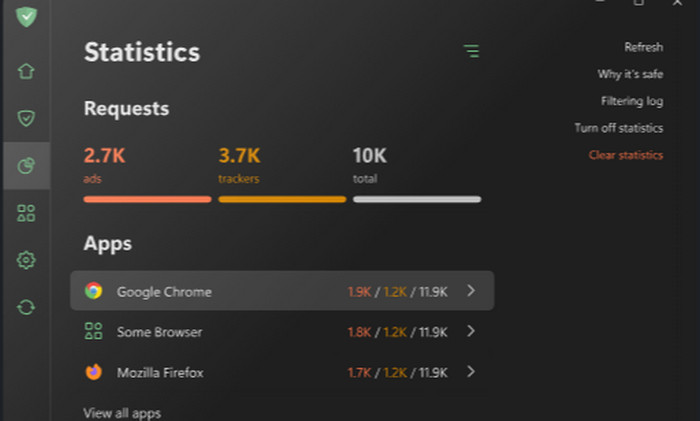Expand Mozilla Firefox row chevron
The width and height of the screenshot is (700, 421).
(x=471, y=372)
